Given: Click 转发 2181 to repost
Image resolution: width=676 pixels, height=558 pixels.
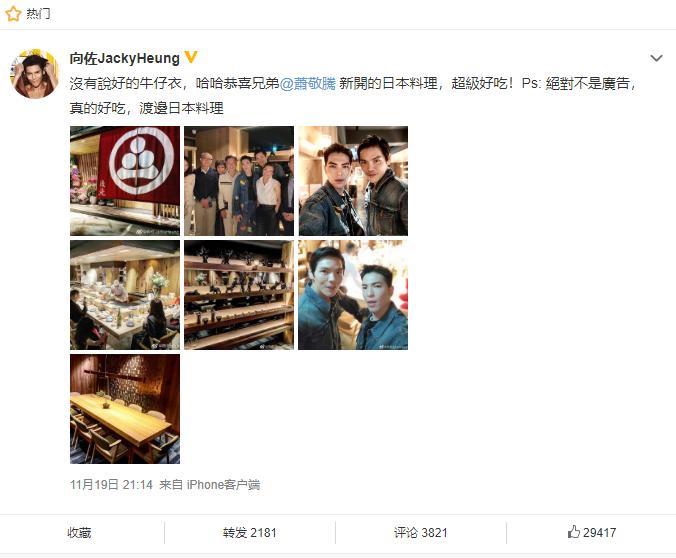Looking at the screenshot, I should pos(250,533).
